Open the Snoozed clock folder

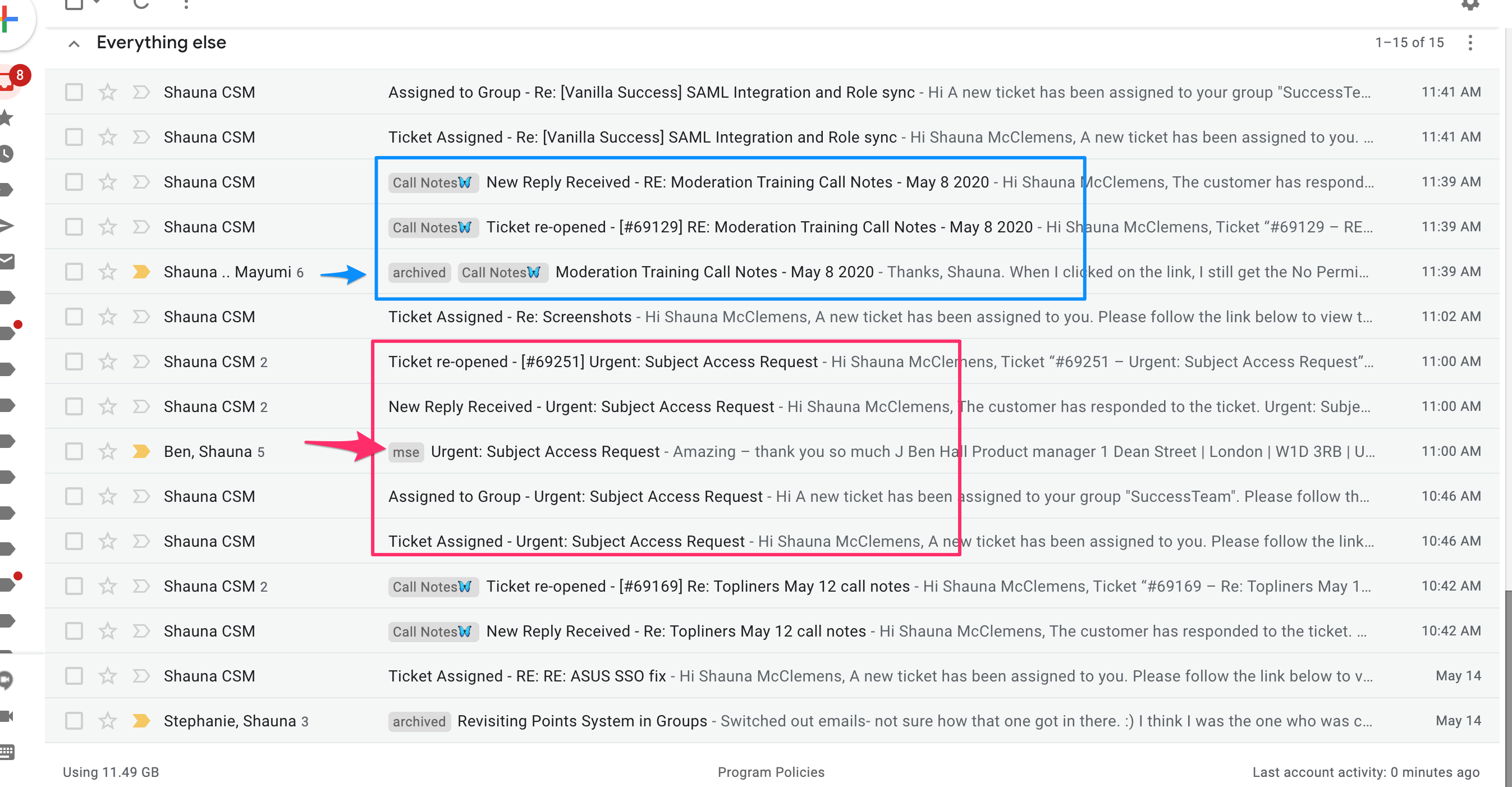(6, 154)
